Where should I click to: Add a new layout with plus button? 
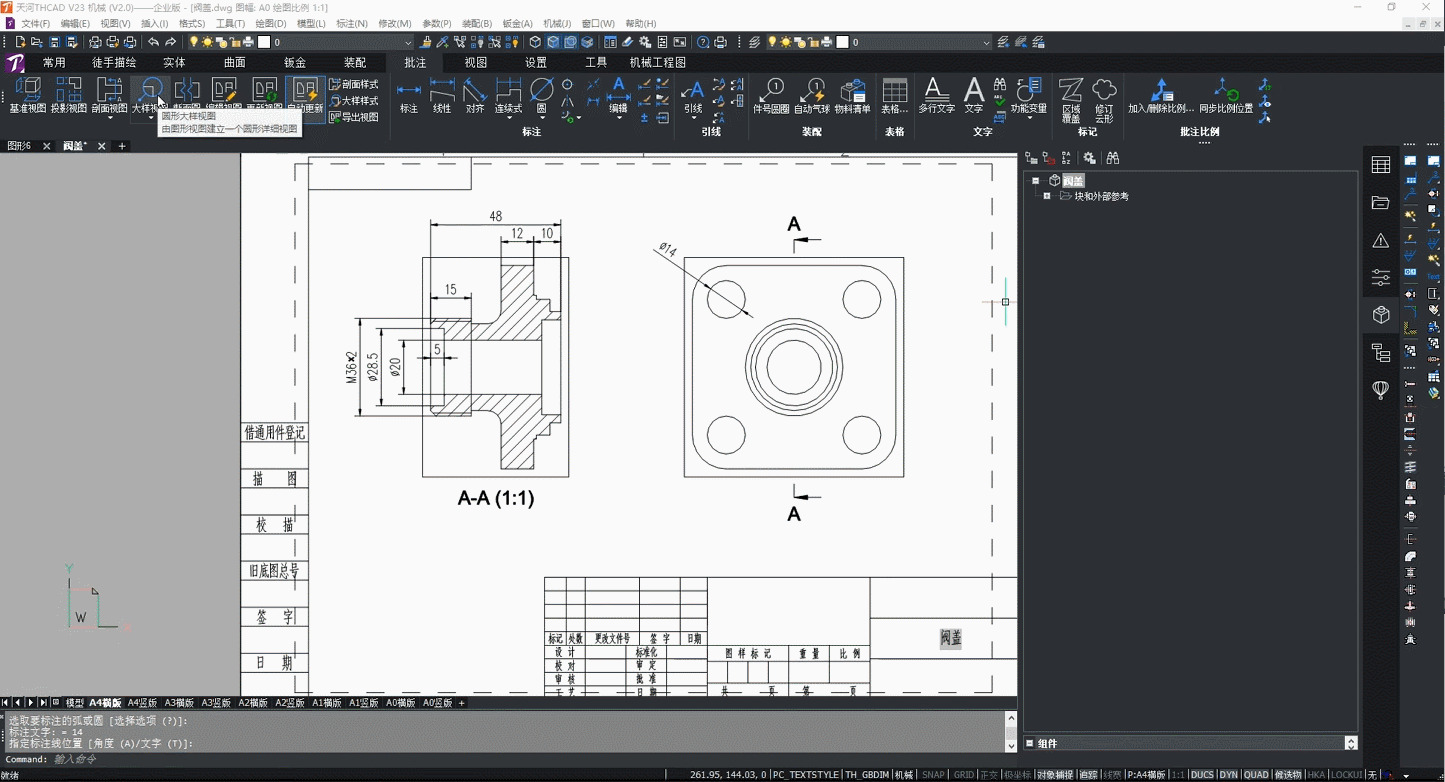point(462,703)
